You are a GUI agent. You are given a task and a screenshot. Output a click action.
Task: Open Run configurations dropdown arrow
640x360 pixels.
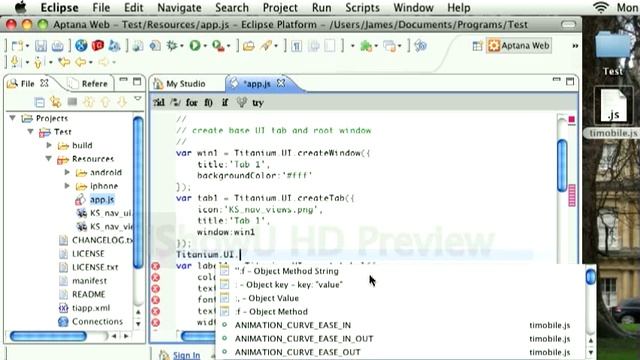click(x=205, y=46)
